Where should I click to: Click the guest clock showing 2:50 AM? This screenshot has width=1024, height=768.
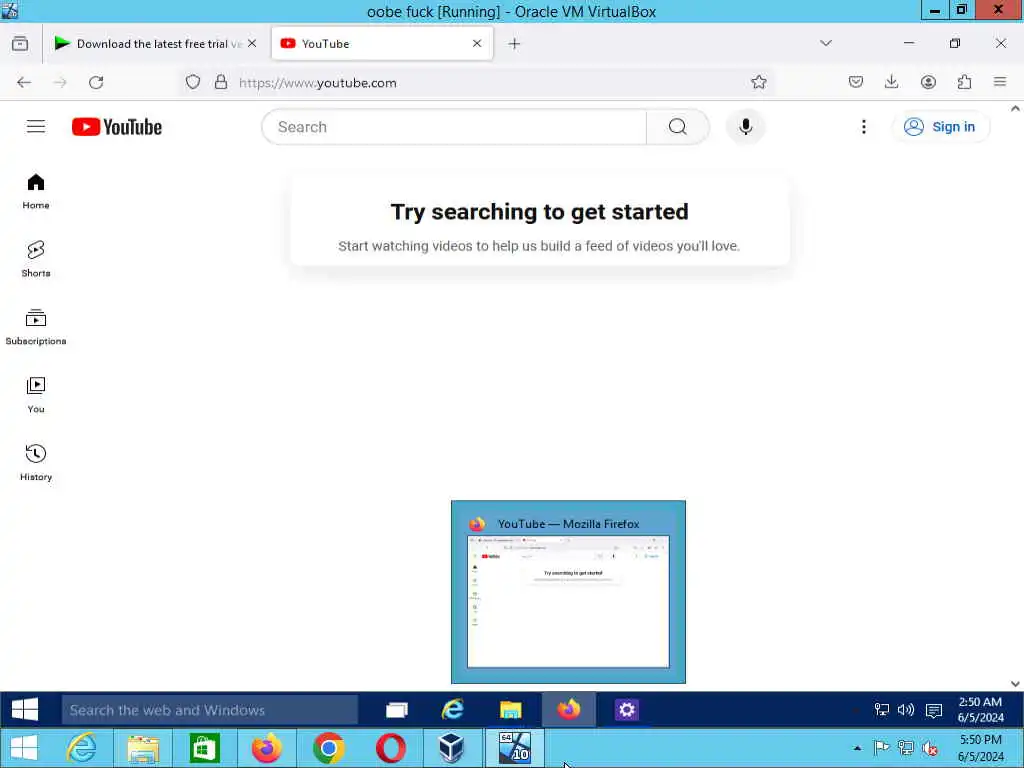[980, 709]
